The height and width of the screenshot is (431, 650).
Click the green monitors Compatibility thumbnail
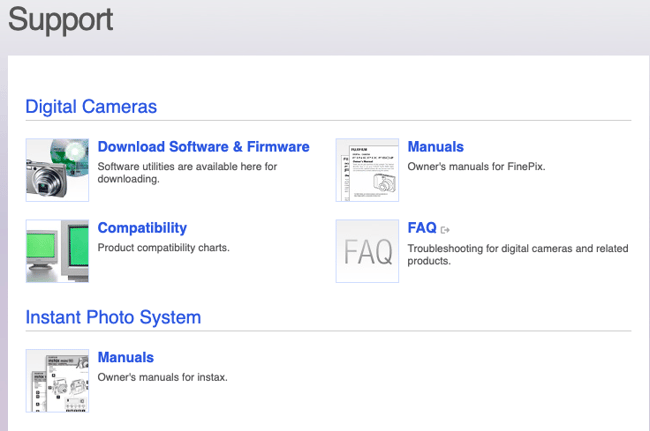tap(57, 251)
